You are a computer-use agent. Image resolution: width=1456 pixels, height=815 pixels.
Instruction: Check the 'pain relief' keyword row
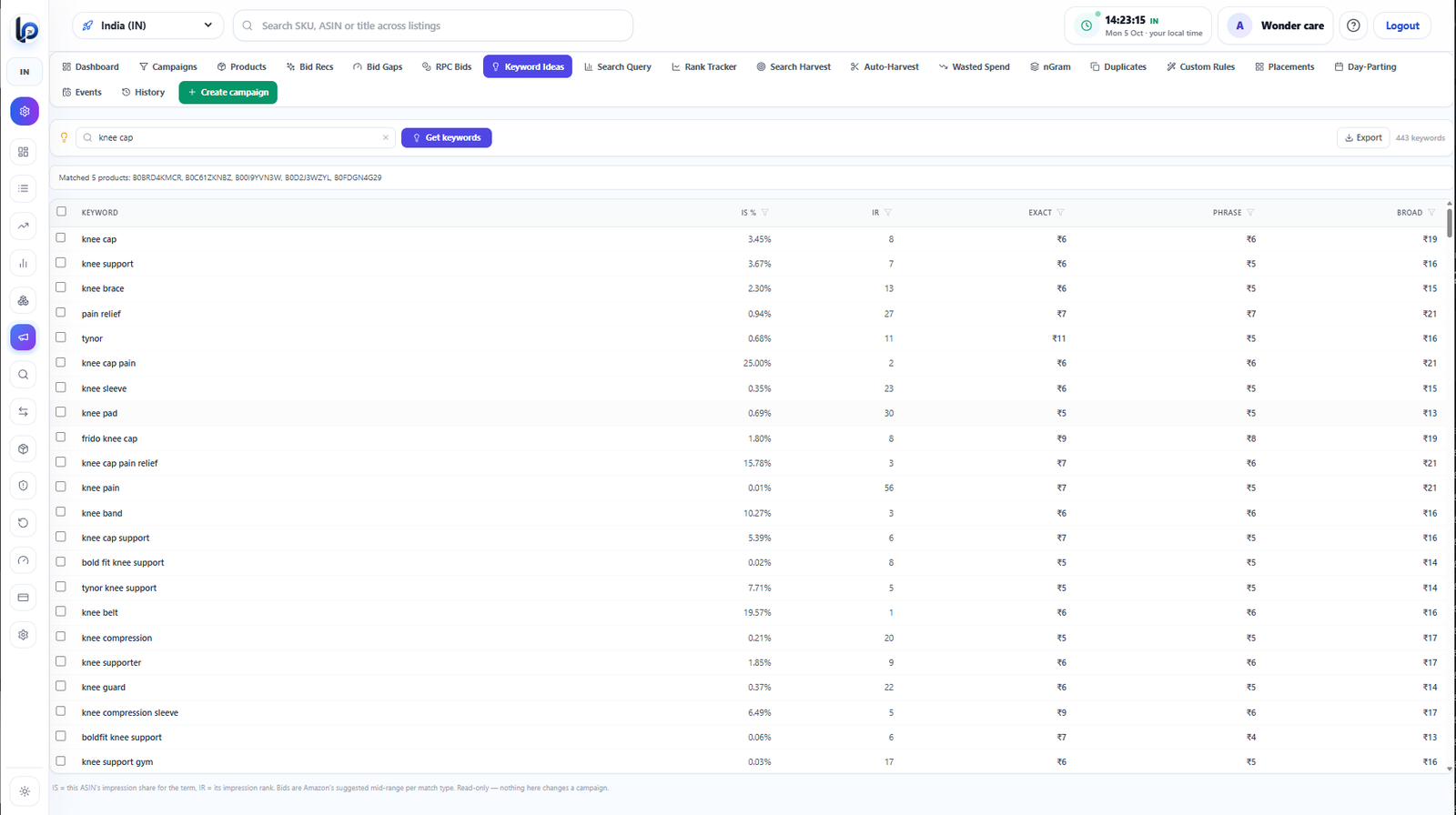point(61,312)
